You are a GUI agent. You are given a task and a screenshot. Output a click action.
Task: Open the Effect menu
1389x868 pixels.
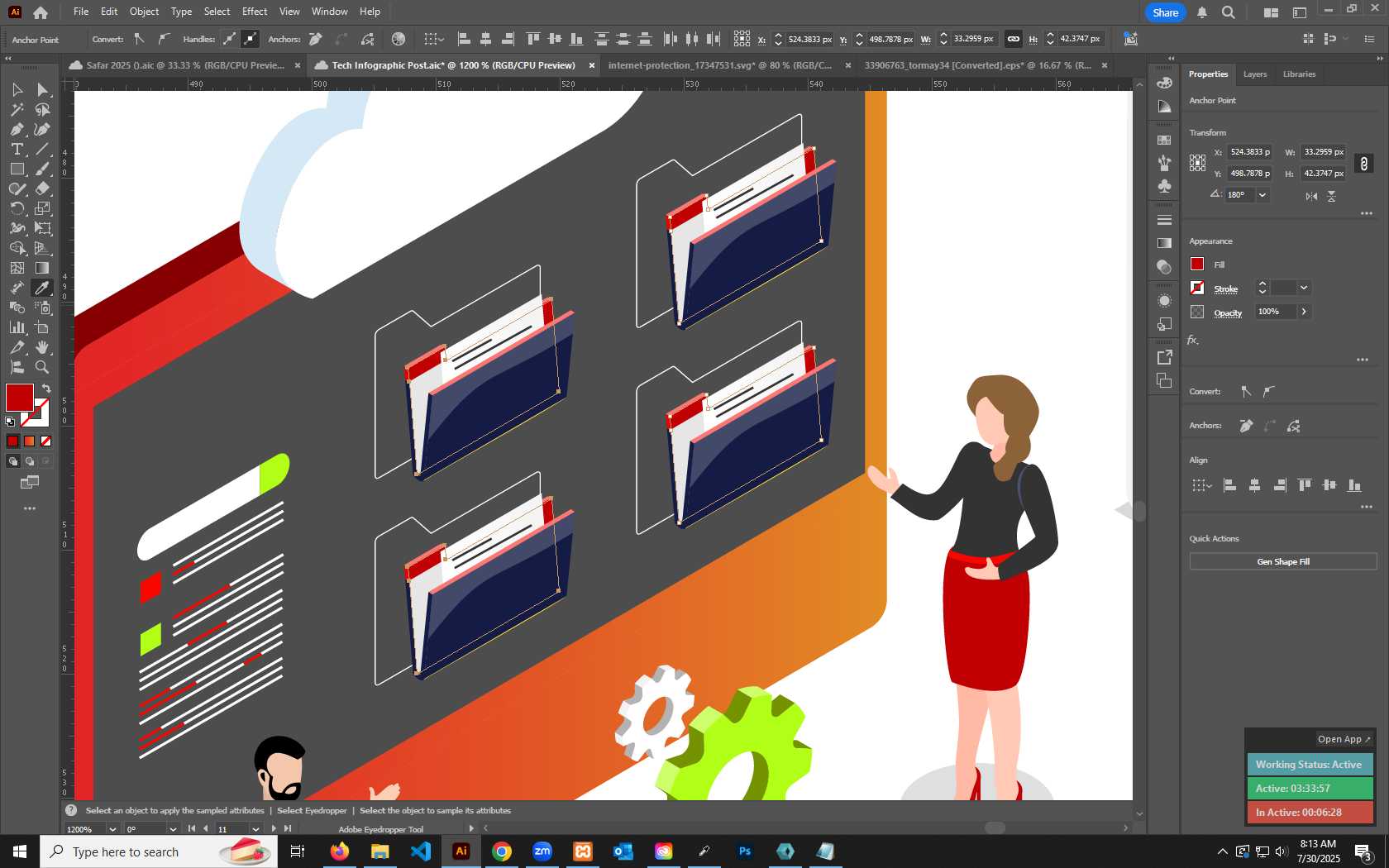[x=255, y=12]
